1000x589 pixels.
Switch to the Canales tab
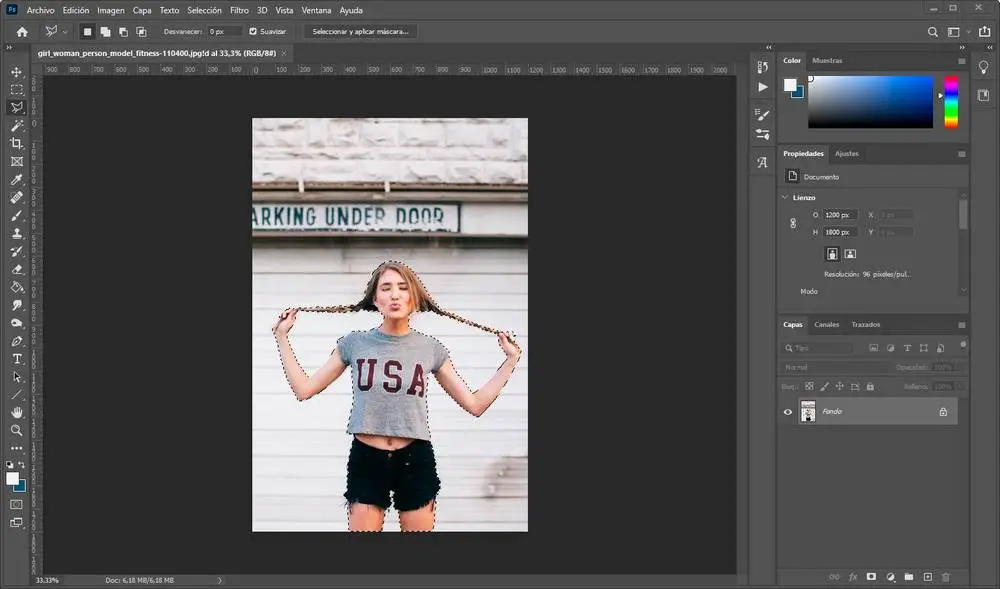(x=826, y=325)
